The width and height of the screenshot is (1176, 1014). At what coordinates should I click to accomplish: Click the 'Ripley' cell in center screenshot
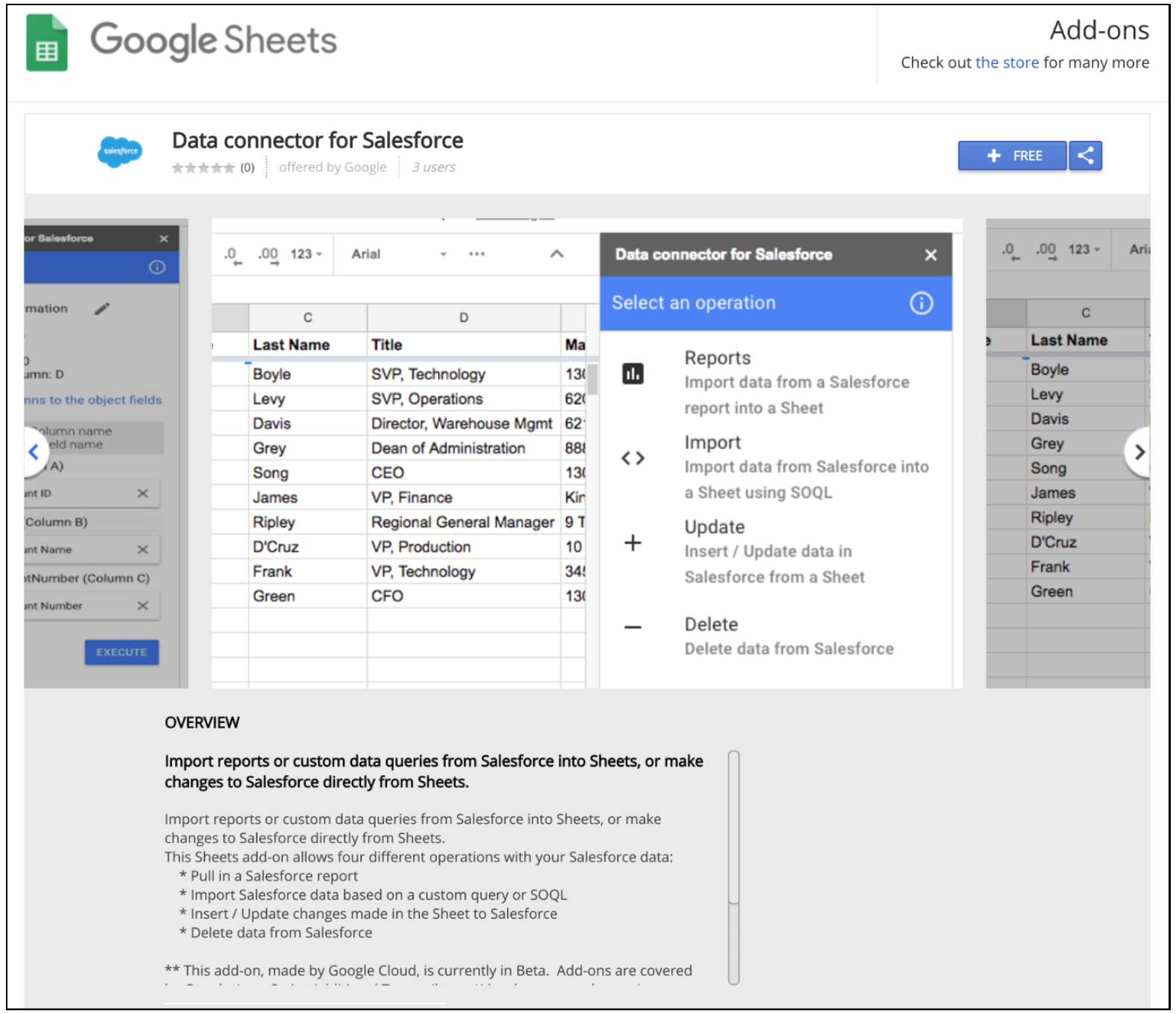307,523
